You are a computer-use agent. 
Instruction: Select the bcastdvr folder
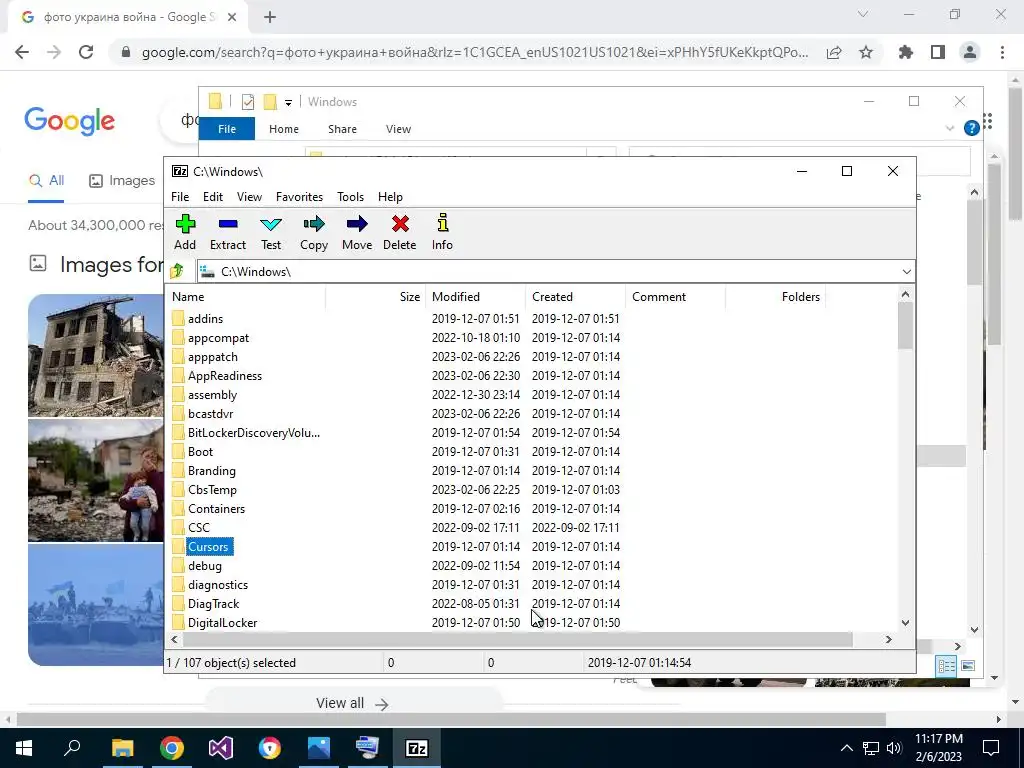pyautogui.click(x=210, y=413)
